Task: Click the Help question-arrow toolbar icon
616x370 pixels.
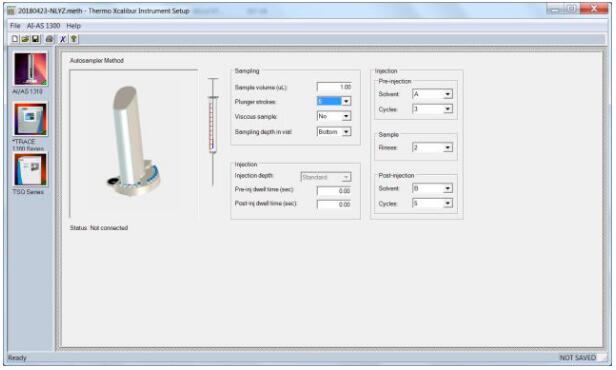Action: (x=73, y=39)
